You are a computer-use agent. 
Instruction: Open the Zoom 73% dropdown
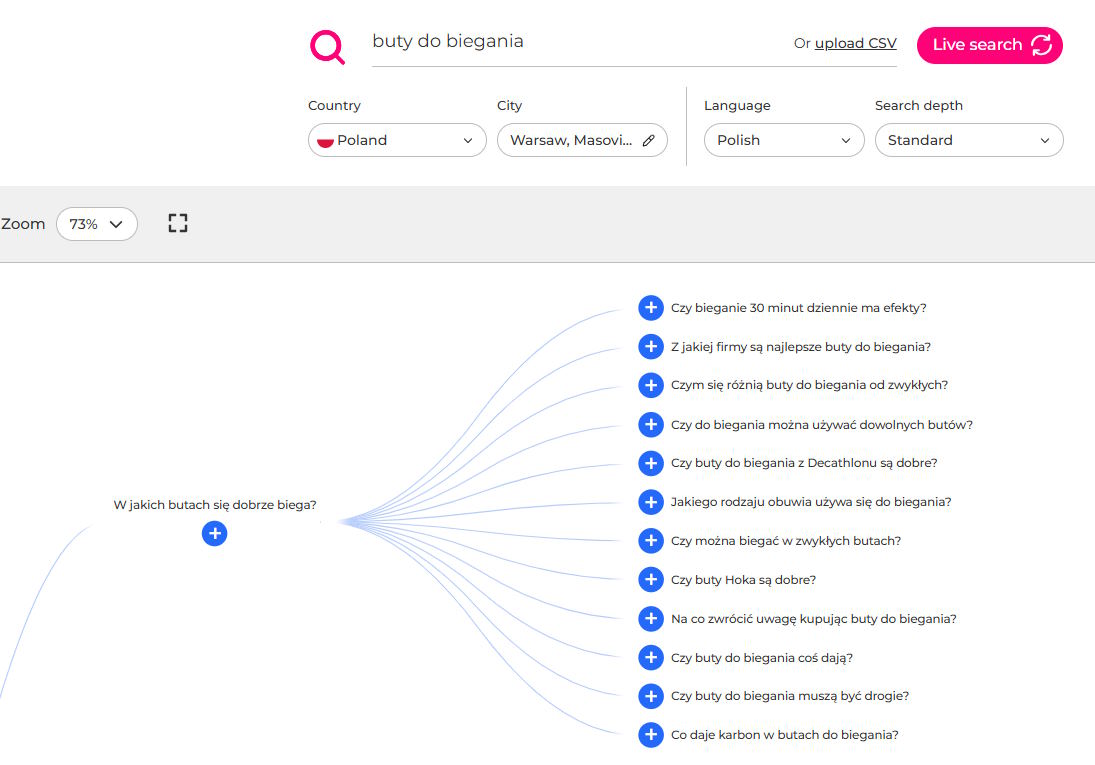coord(97,224)
